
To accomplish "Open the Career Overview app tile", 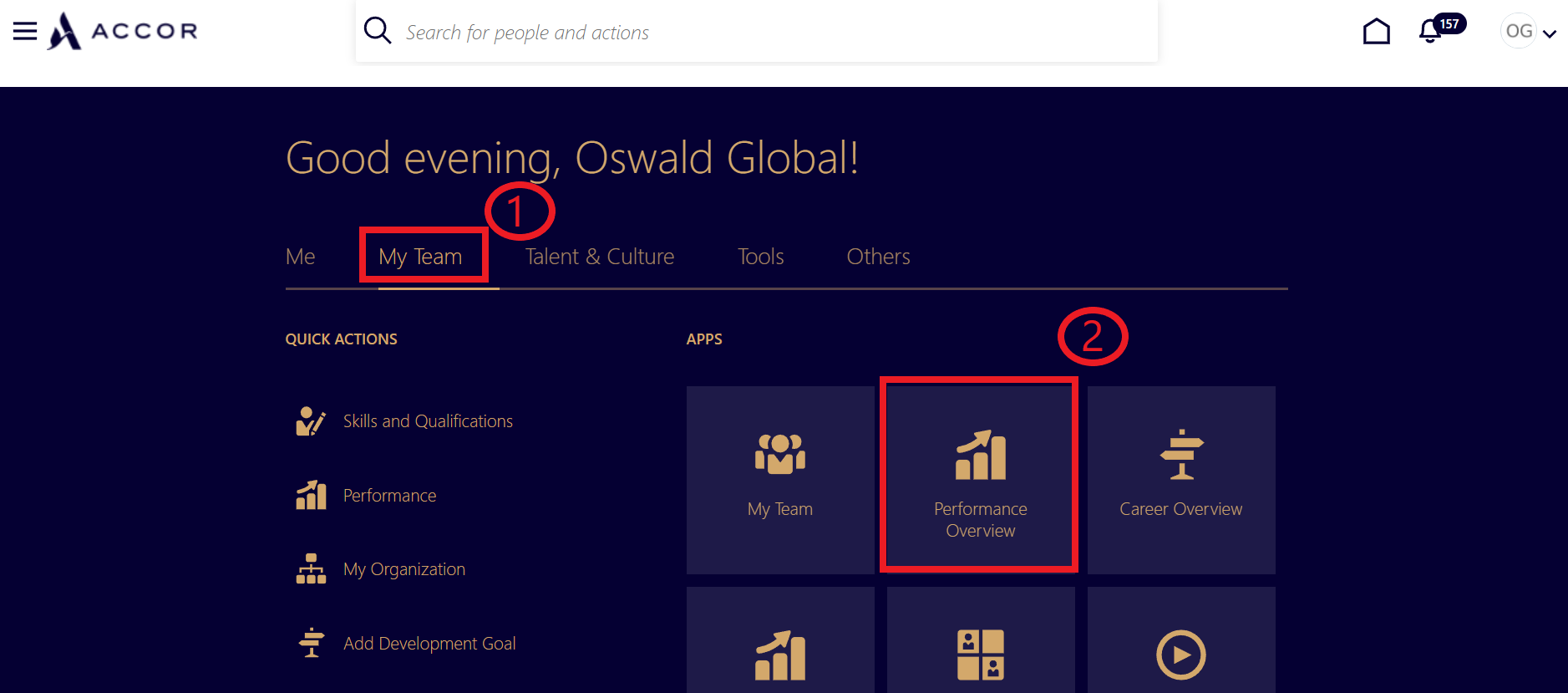I will pyautogui.click(x=1181, y=480).
